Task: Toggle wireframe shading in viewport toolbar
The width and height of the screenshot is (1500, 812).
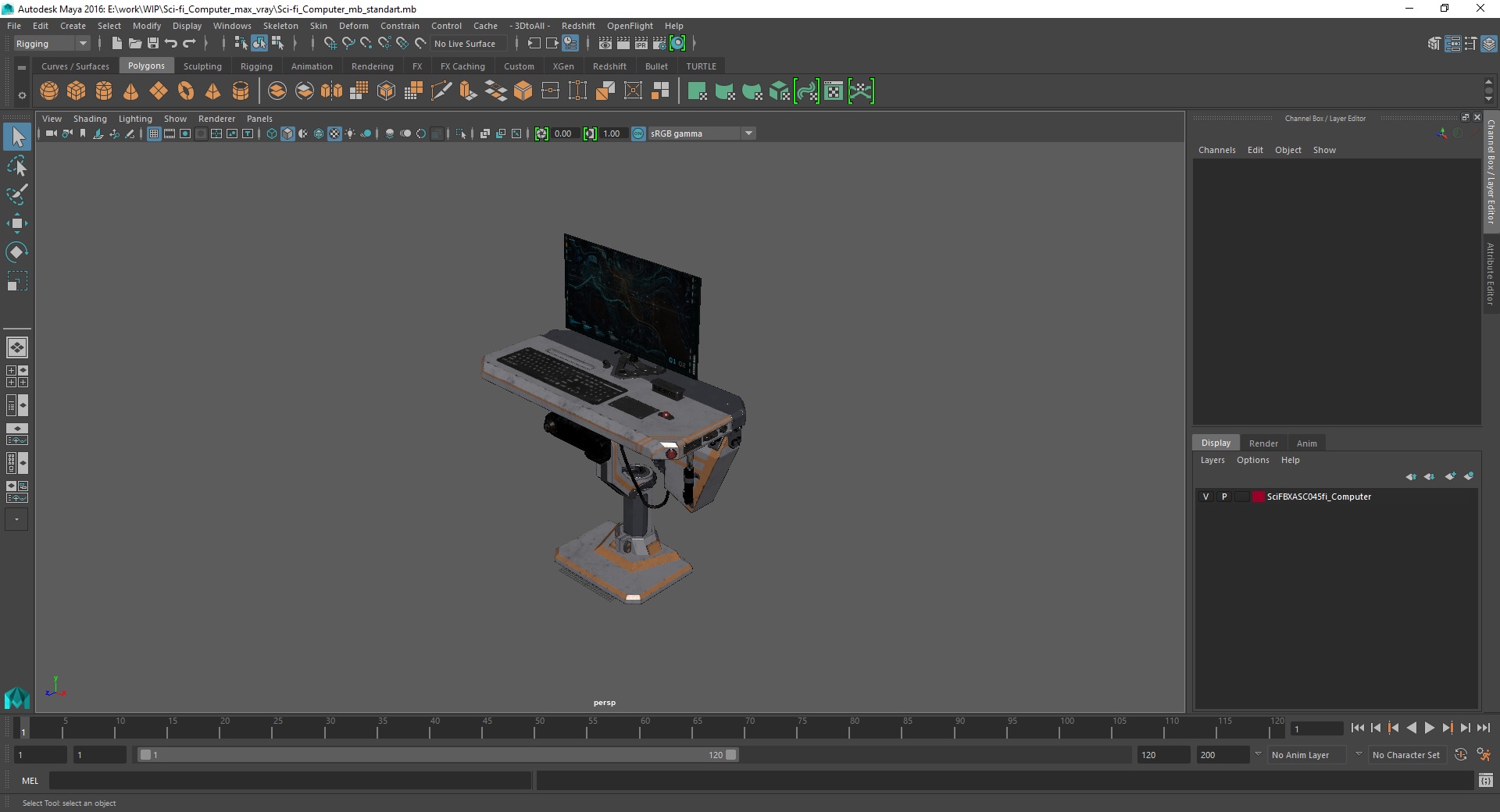Action: point(272,134)
